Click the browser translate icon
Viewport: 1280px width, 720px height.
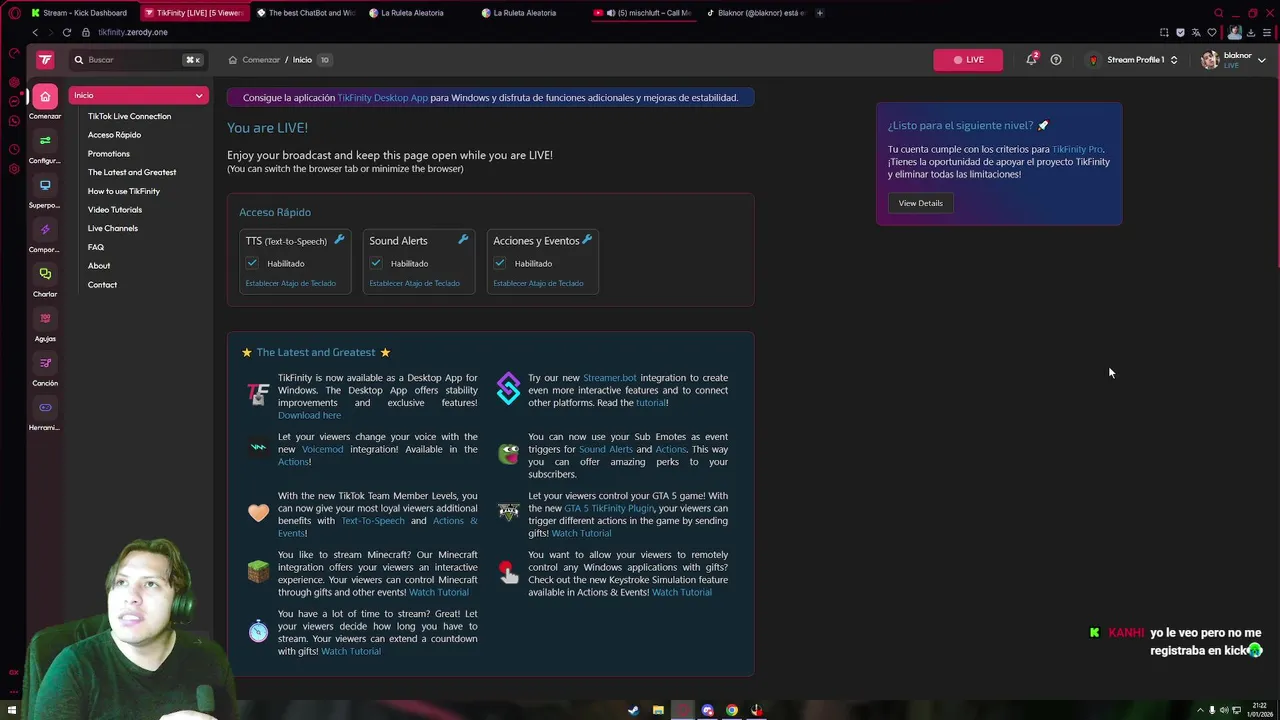tap(1196, 32)
